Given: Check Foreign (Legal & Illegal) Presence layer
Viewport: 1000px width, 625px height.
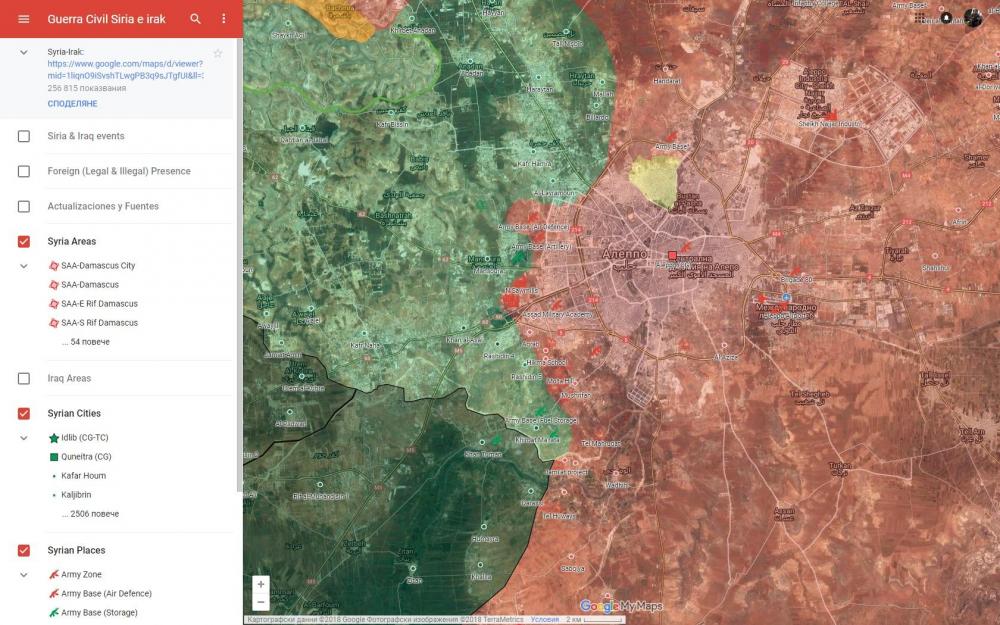Looking at the screenshot, I should (24, 171).
